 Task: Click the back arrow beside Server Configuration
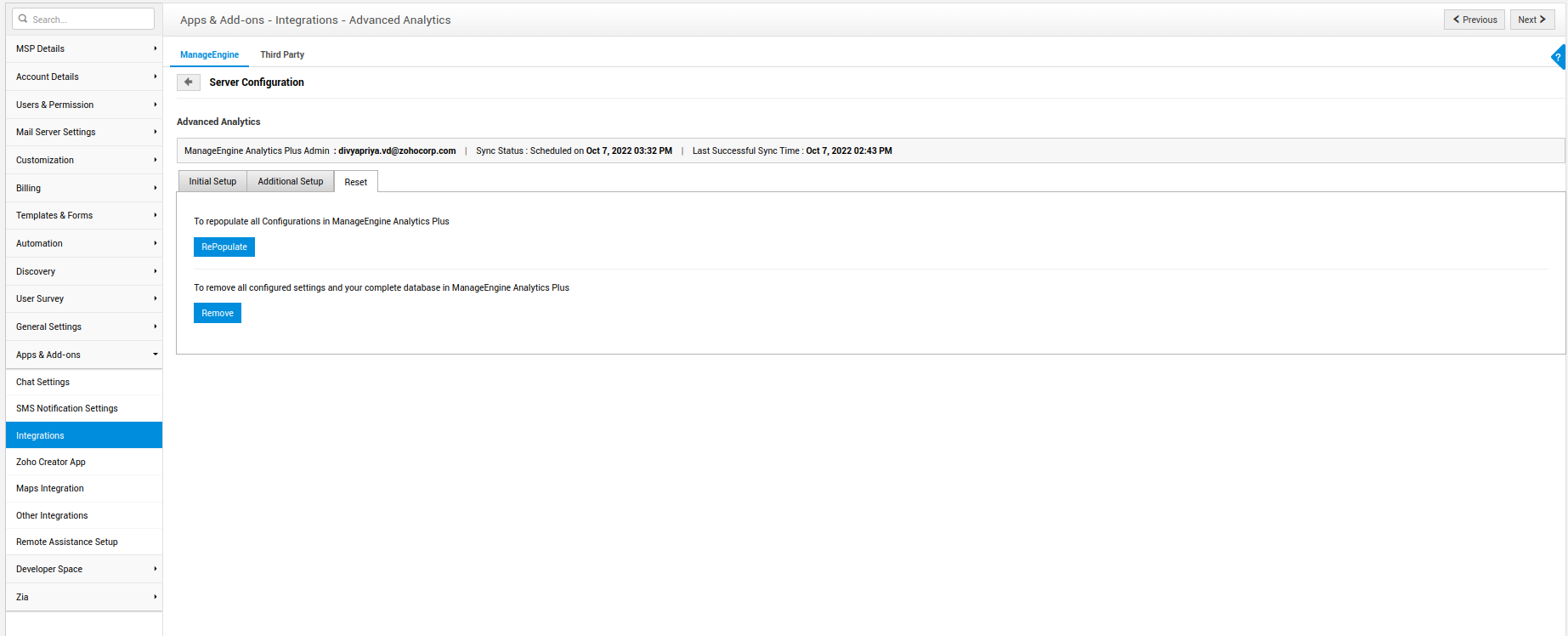189,82
